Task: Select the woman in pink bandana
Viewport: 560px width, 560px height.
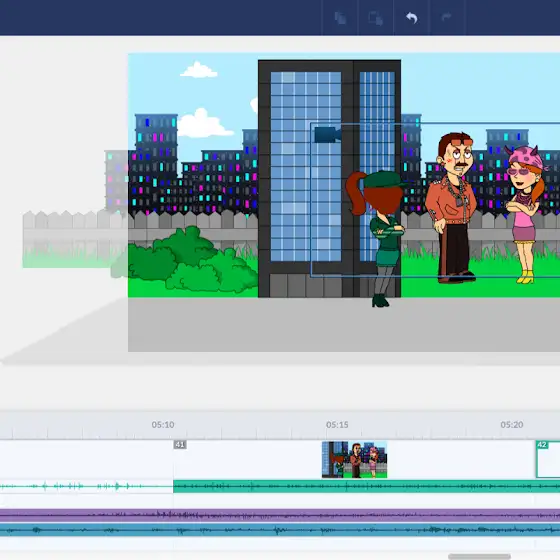Action: tap(524, 214)
